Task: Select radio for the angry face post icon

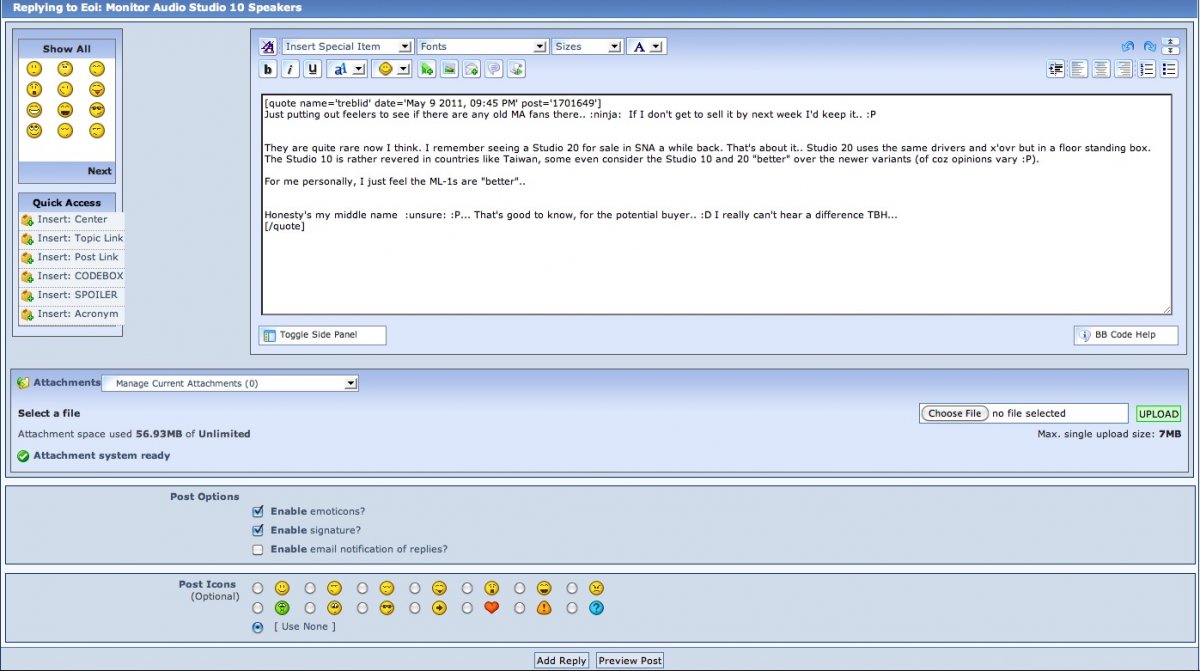Action: point(571,588)
